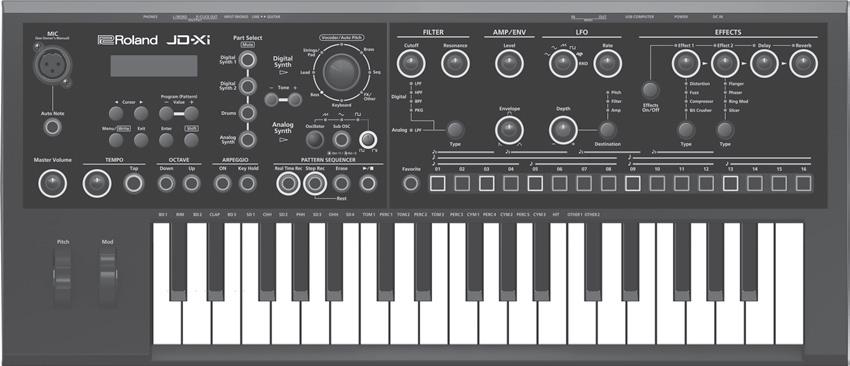Start Step Rec button

[314, 184]
